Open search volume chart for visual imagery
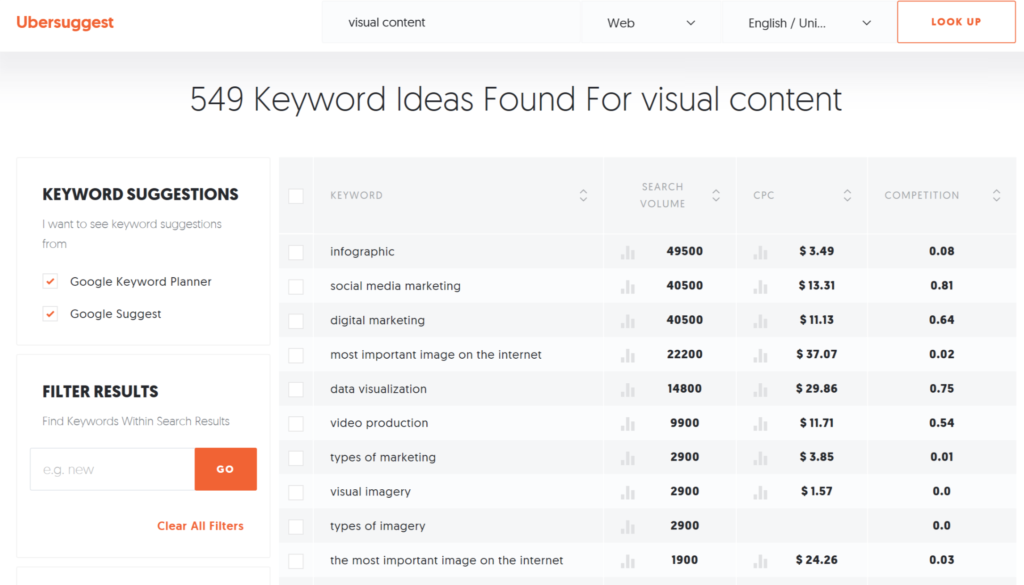 [x=628, y=492]
